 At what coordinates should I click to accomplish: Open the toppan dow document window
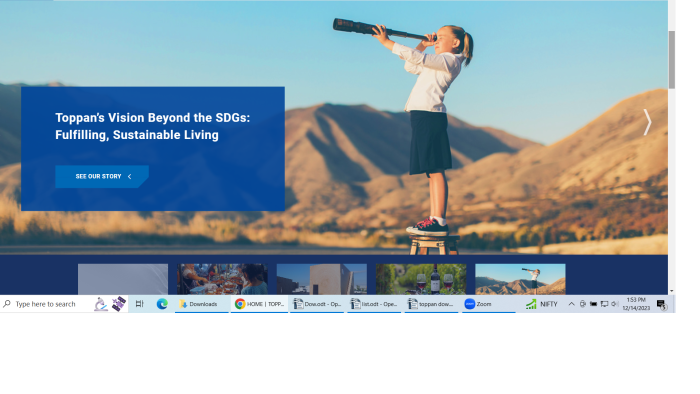click(431, 304)
